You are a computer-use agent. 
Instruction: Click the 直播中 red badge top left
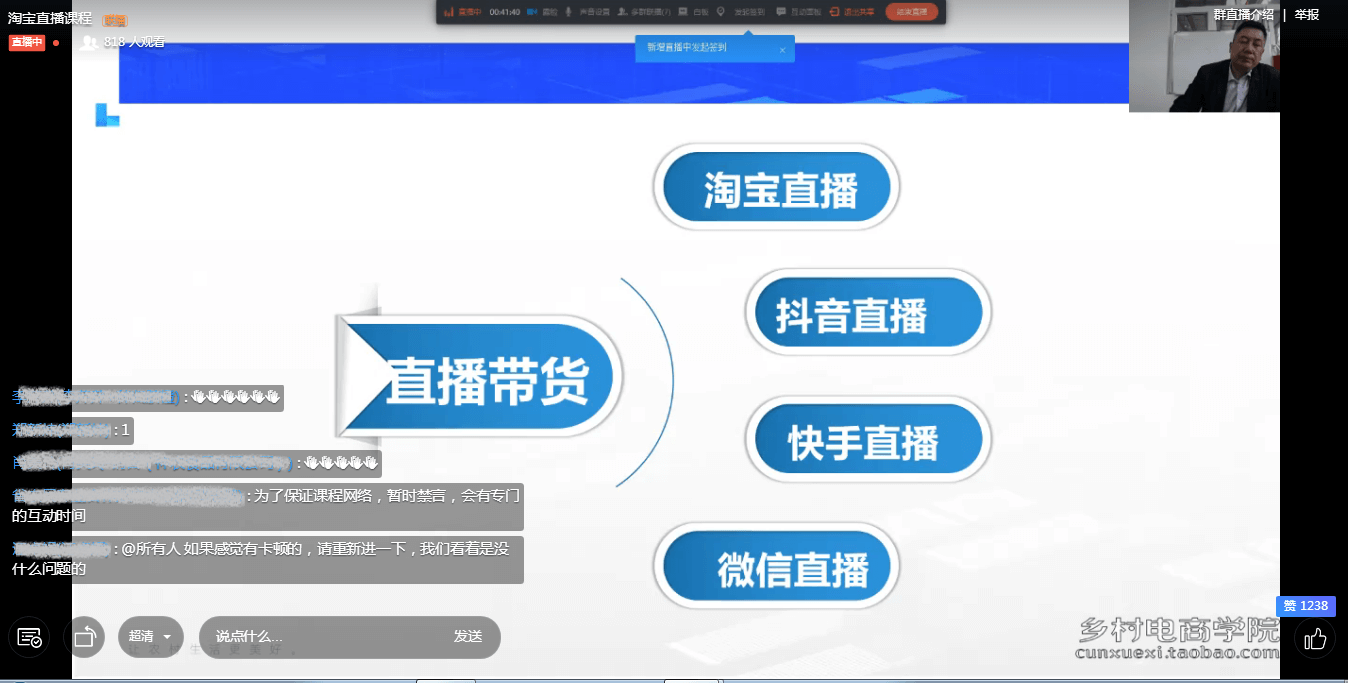pos(27,42)
